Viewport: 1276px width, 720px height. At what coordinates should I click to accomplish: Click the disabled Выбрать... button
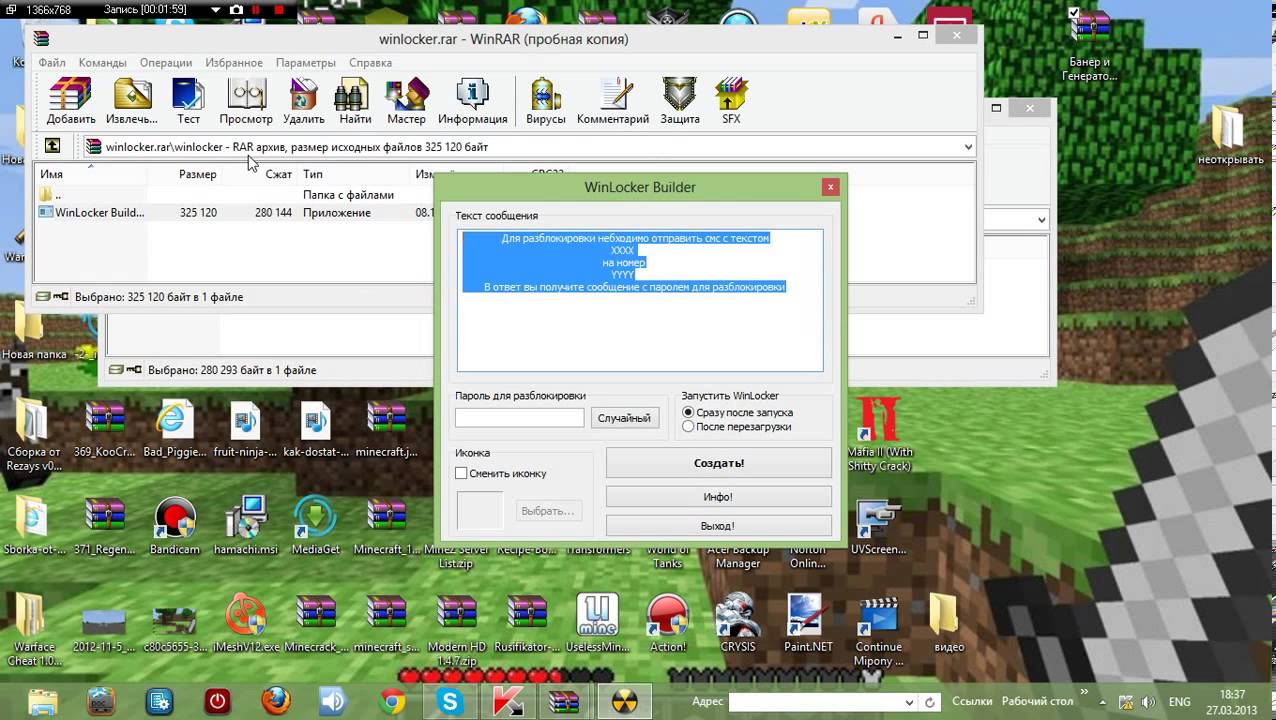click(x=547, y=511)
